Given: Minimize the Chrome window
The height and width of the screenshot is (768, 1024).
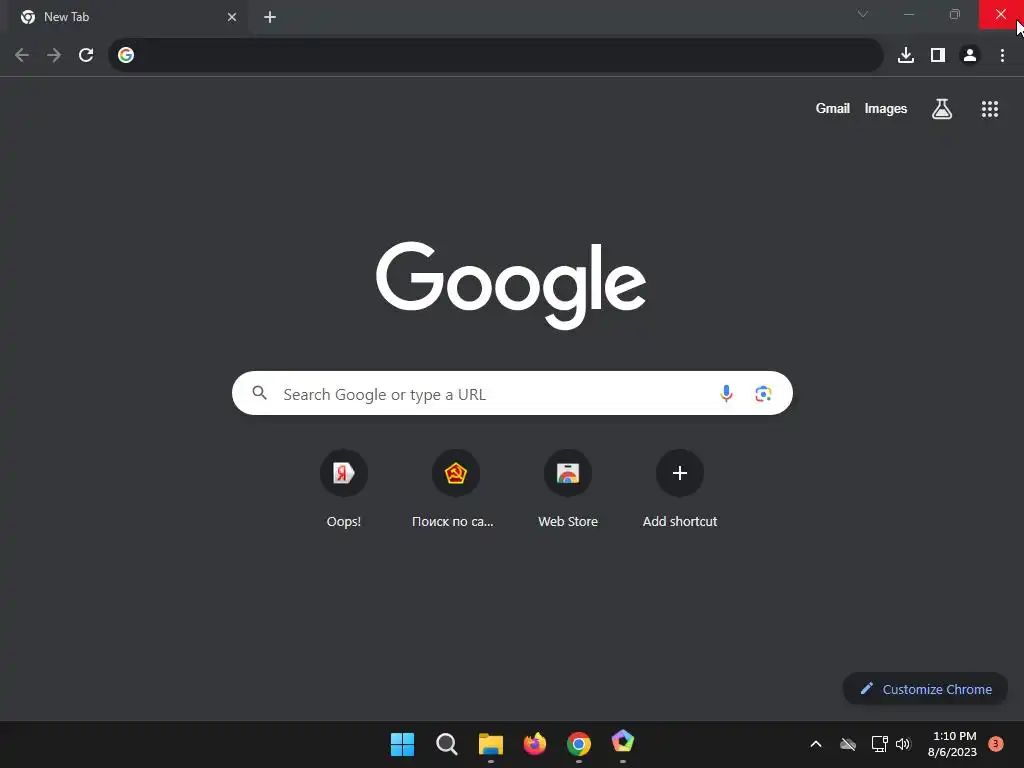Looking at the screenshot, I should tap(909, 14).
